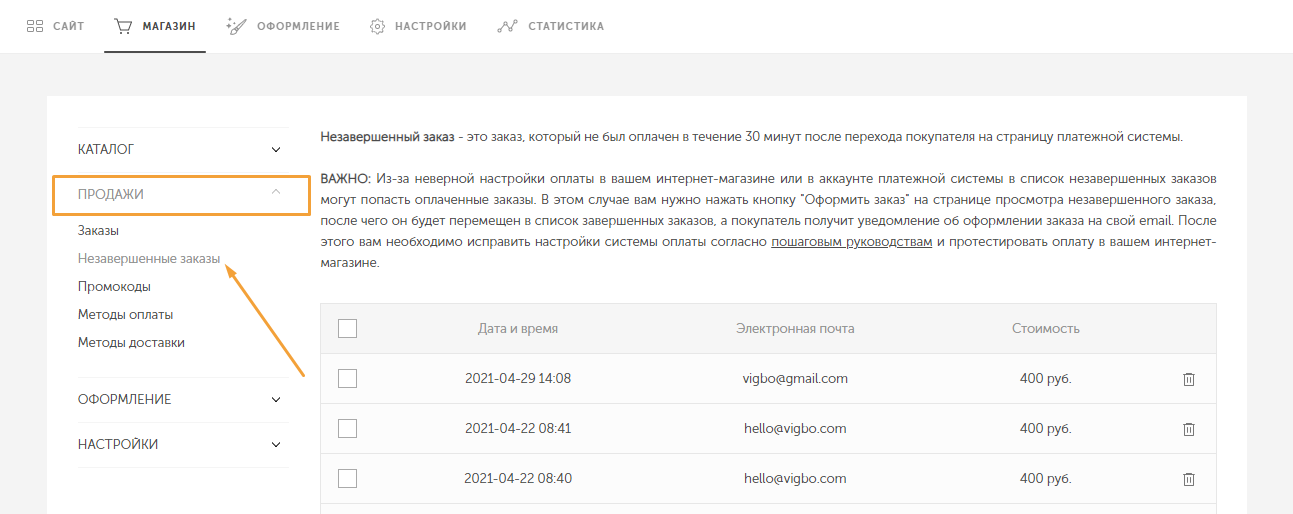Click the chart icon next to Статистика tab
The height and width of the screenshot is (514, 1293).
507,26
